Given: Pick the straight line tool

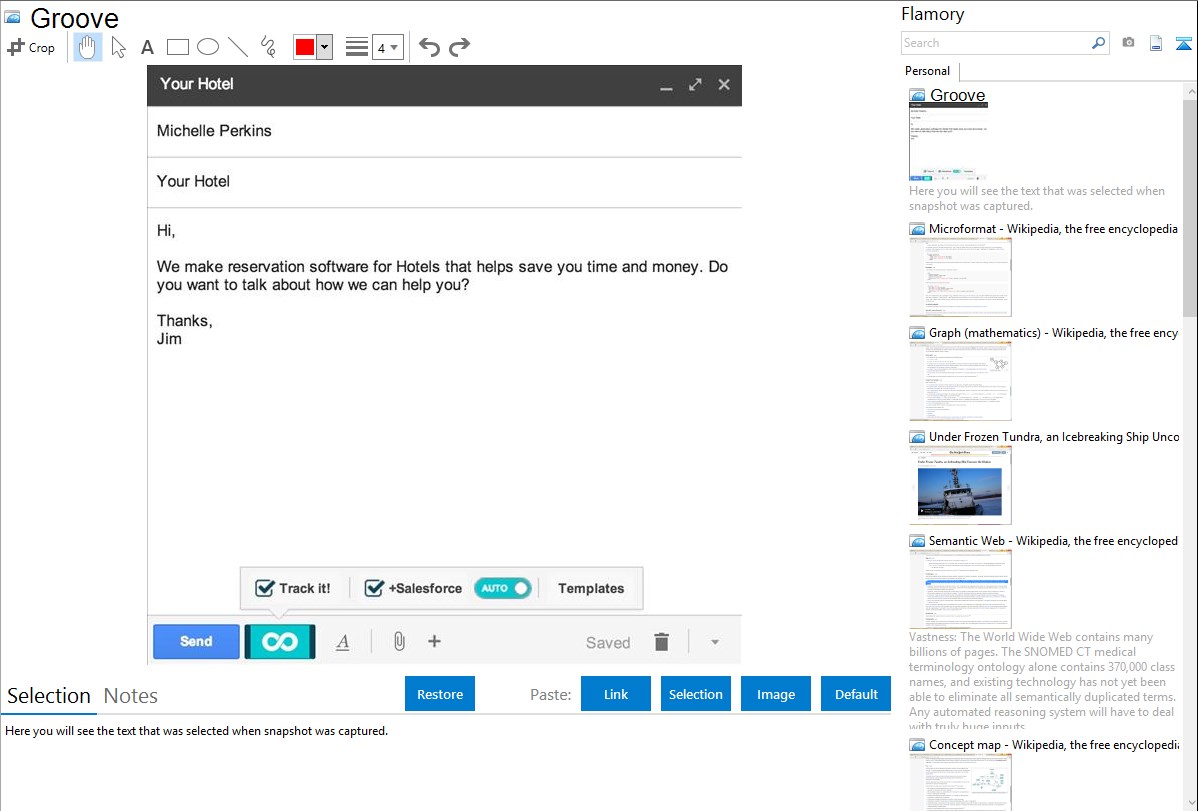Looking at the screenshot, I should [238, 47].
